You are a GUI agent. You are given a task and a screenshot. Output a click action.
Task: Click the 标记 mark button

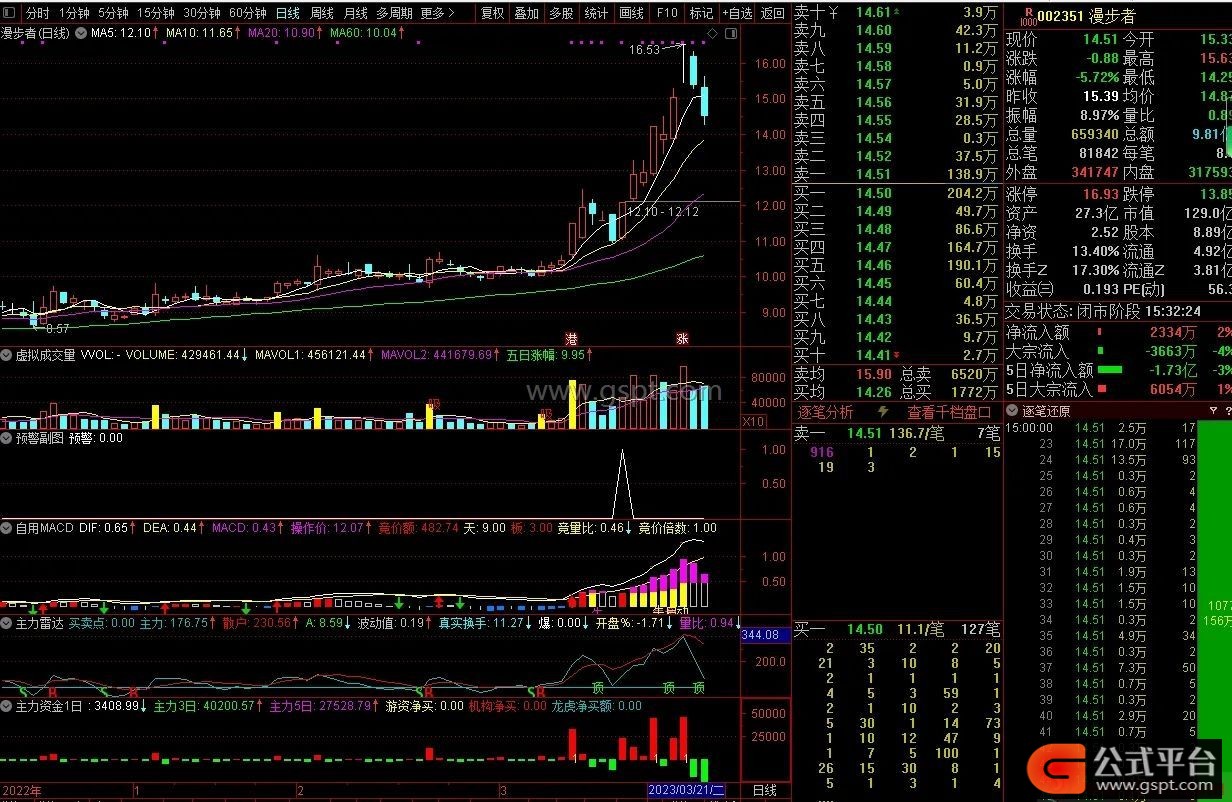pyautogui.click(x=702, y=13)
